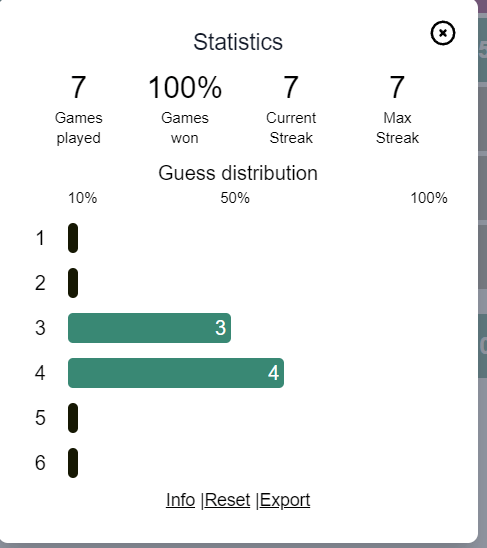Viewport: 487px width, 548px height.
Task: Click the black stub bar for row 5
Action: pos(73,418)
